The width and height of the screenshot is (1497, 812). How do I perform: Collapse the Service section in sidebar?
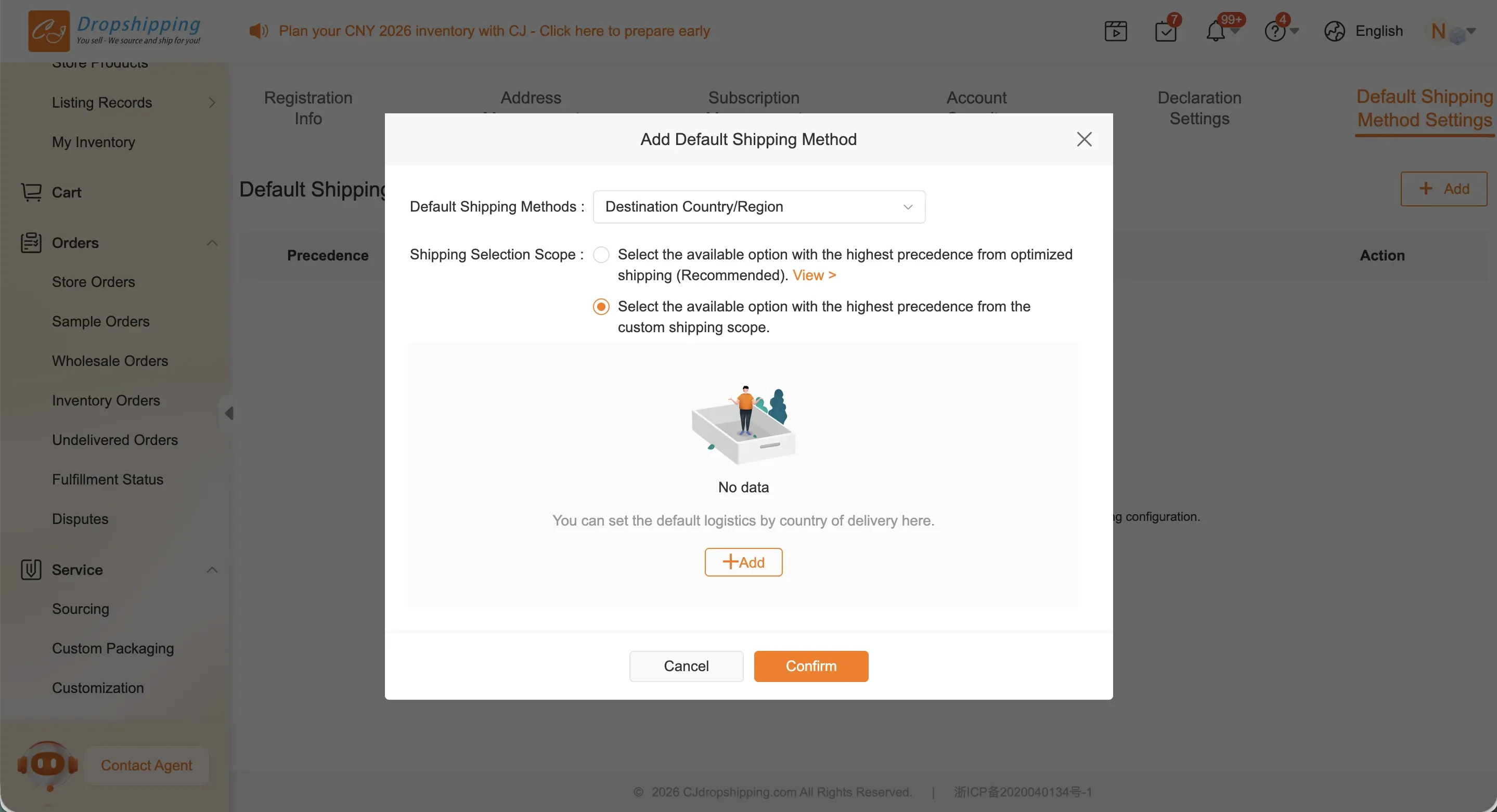click(212, 570)
